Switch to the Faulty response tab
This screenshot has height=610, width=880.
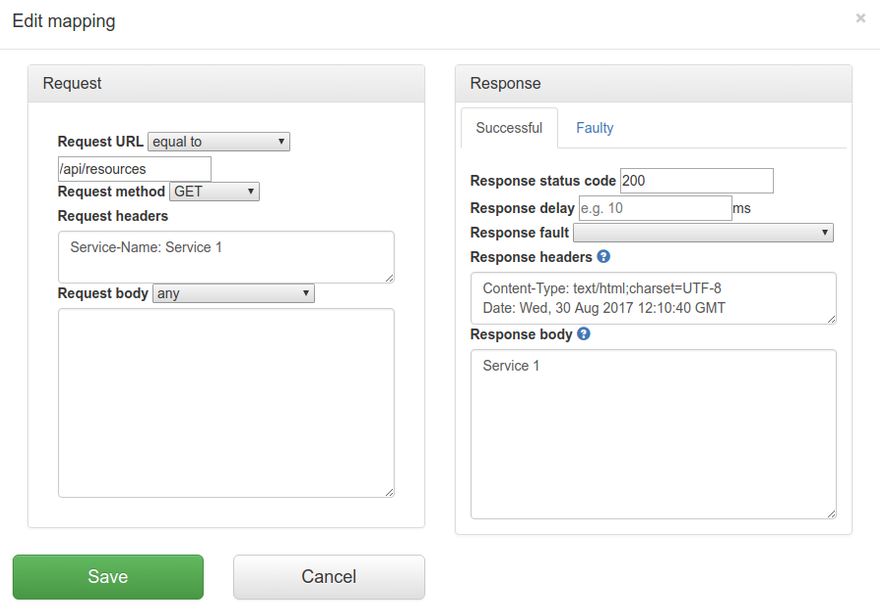[595, 128]
